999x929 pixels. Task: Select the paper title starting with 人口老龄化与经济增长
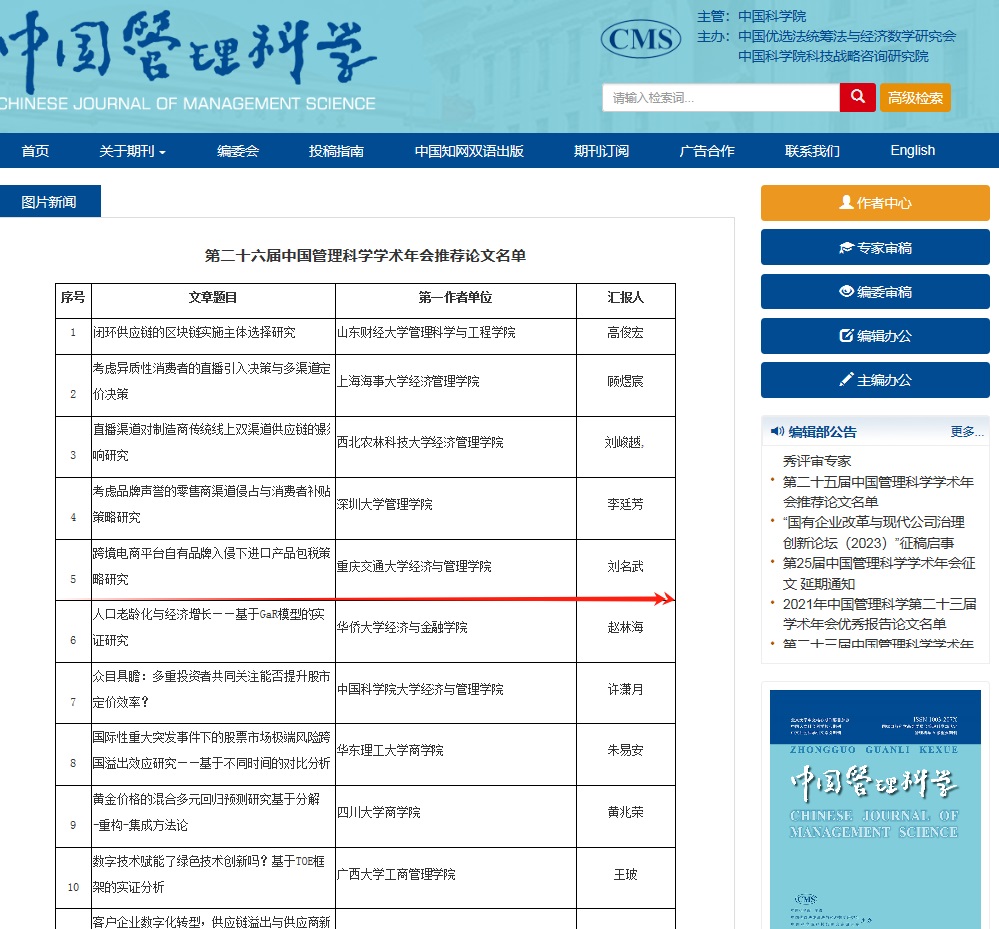(209, 628)
